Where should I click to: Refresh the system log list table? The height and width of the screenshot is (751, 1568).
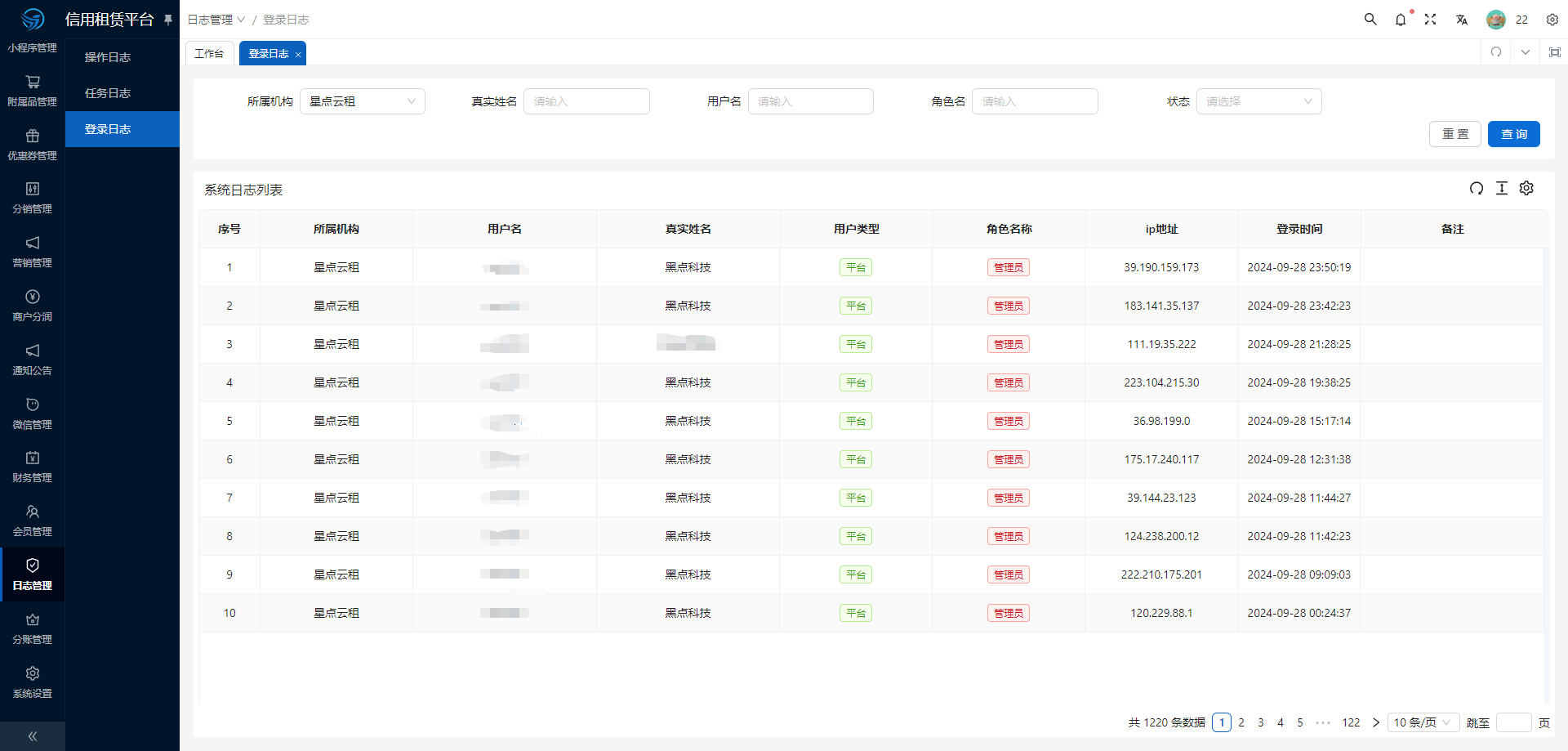[x=1476, y=189]
